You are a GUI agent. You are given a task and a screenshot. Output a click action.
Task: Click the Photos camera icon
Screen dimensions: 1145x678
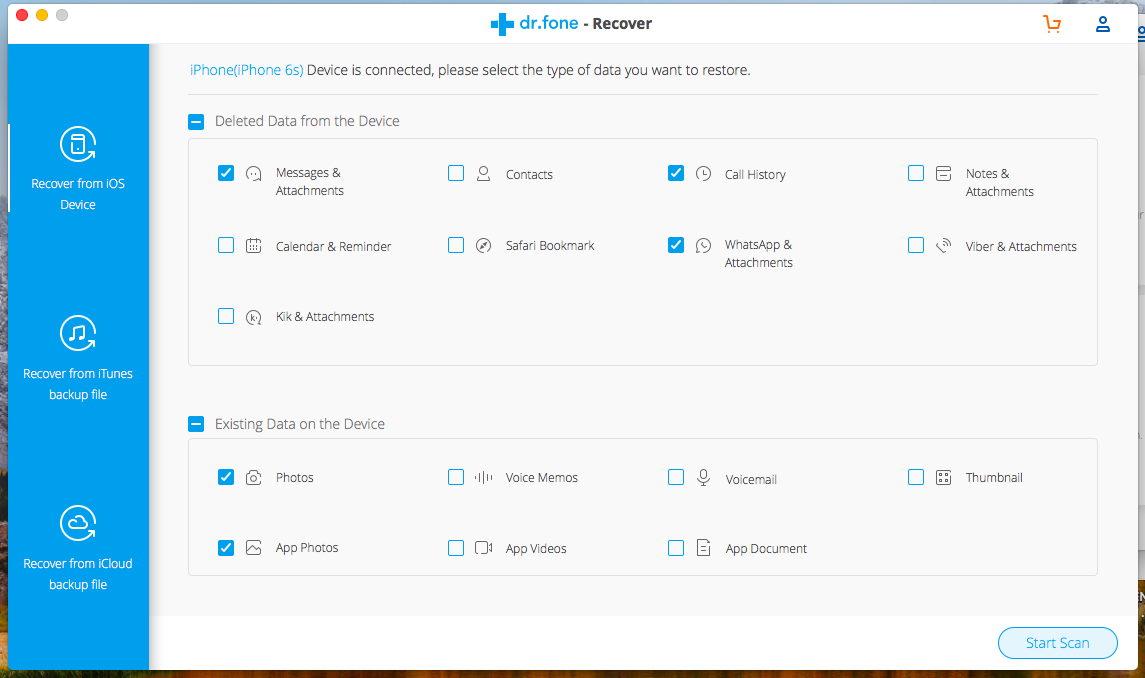pyautogui.click(x=253, y=478)
